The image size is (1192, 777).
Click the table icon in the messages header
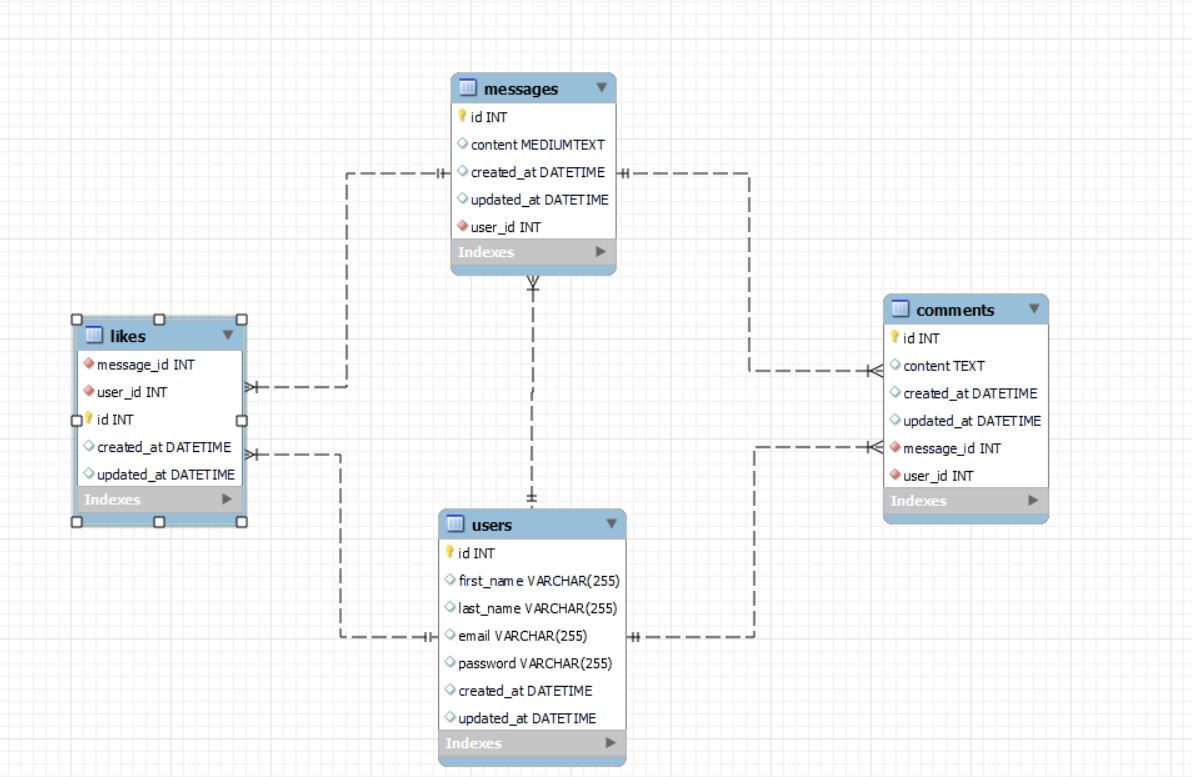click(467, 88)
